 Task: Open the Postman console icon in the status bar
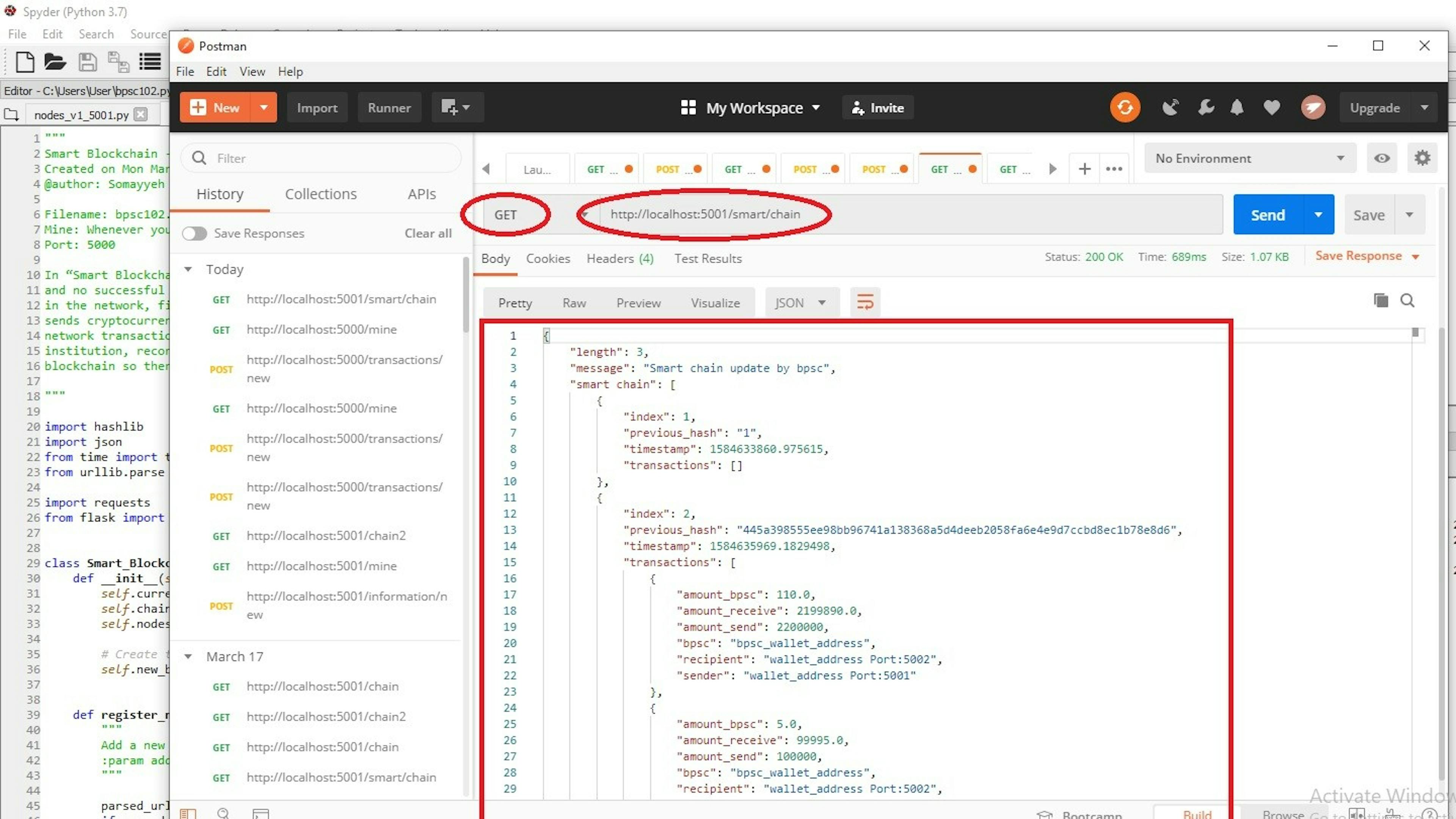click(260, 813)
